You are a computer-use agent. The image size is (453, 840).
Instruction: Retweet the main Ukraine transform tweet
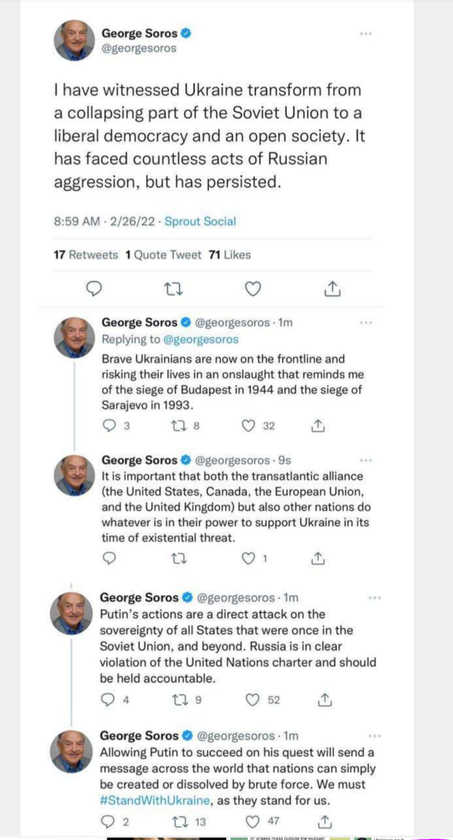point(173,289)
